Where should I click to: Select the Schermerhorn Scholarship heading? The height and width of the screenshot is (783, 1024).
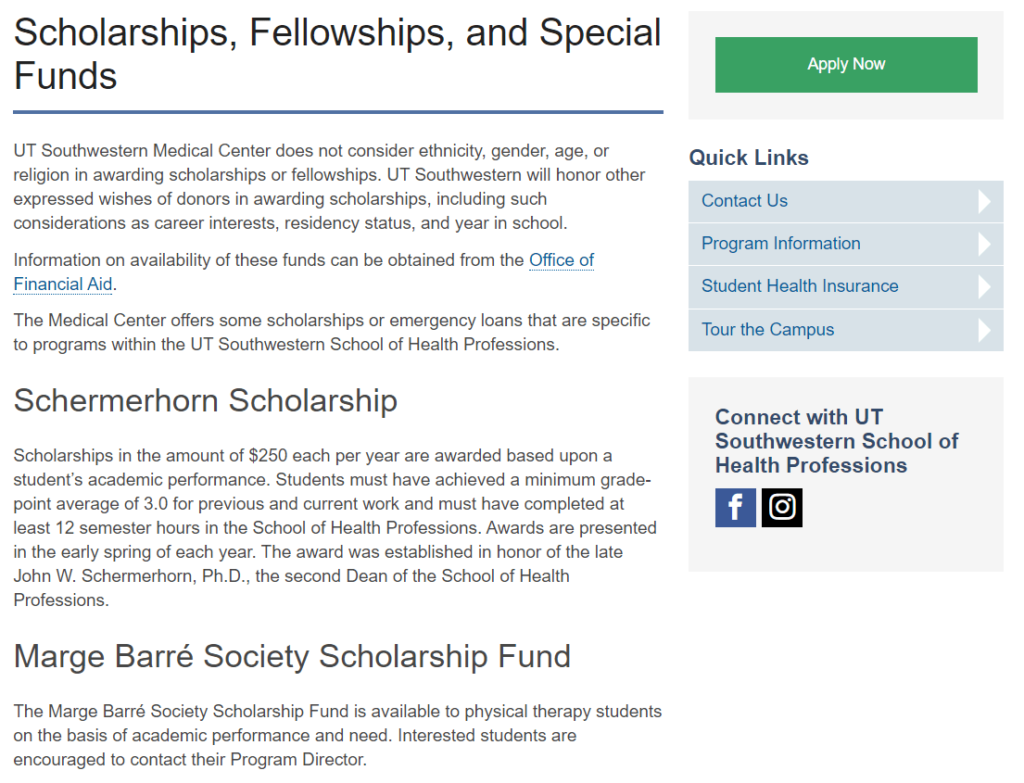[205, 400]
